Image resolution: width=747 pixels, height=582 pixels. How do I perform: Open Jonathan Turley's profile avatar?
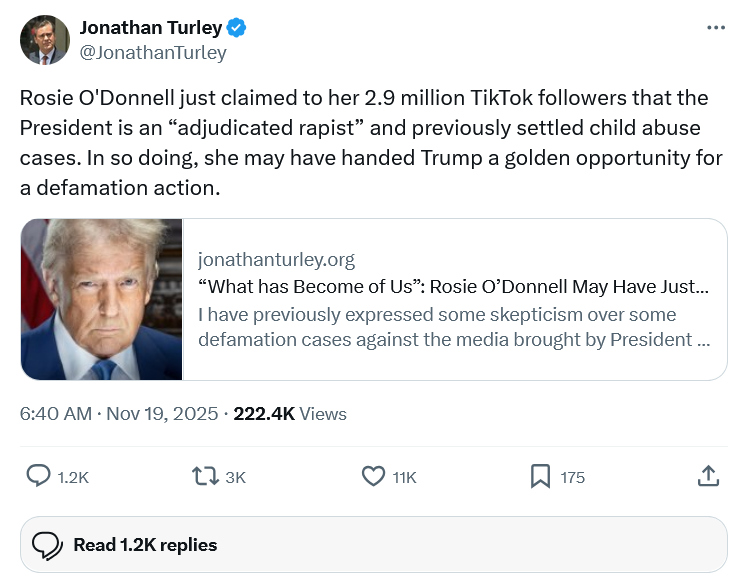tap(45, 40)
